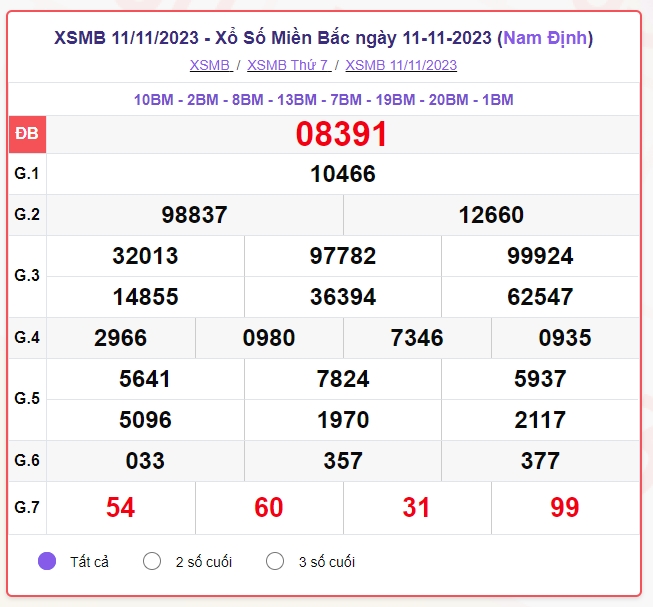Click the G.5 number 1970
This screenshot has height=607, width=653.
(343, 420)
